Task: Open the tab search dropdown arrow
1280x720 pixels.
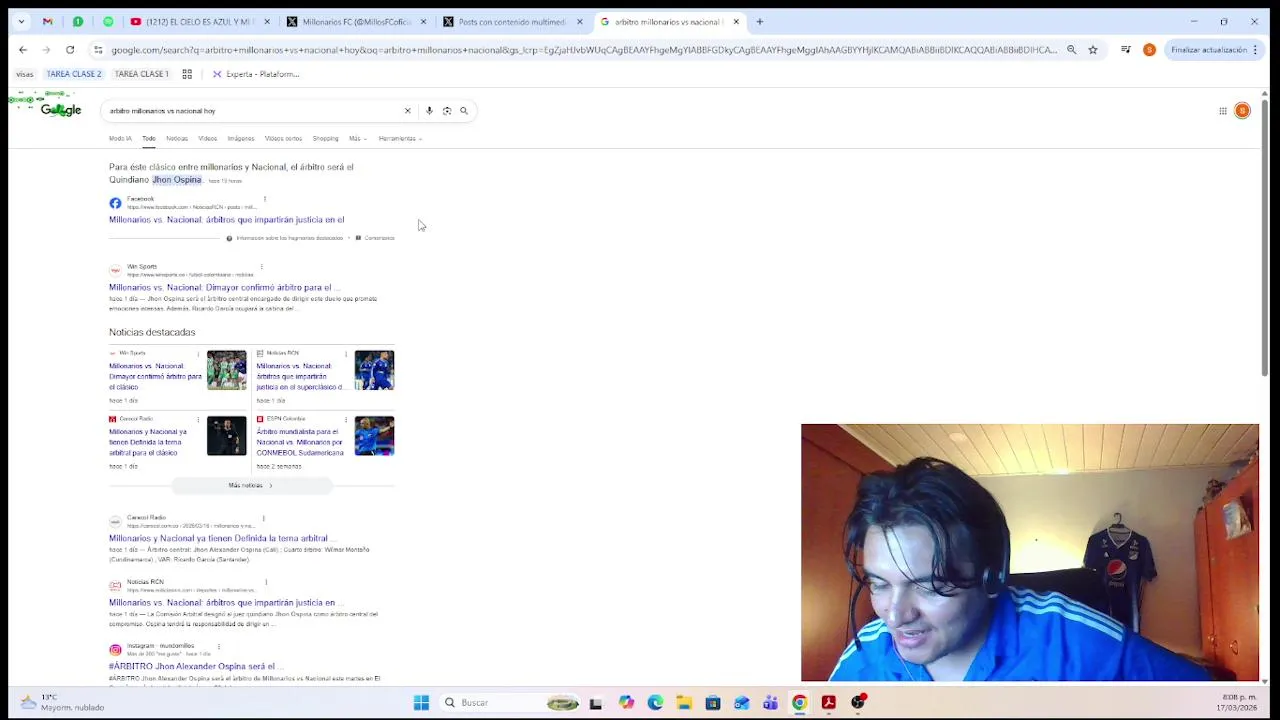Action: click(23, 21)
